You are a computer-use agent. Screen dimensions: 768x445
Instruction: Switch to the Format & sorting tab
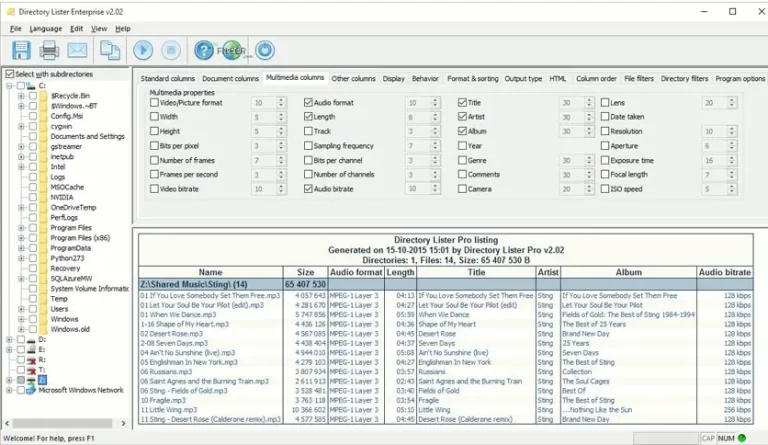(473, 78)
